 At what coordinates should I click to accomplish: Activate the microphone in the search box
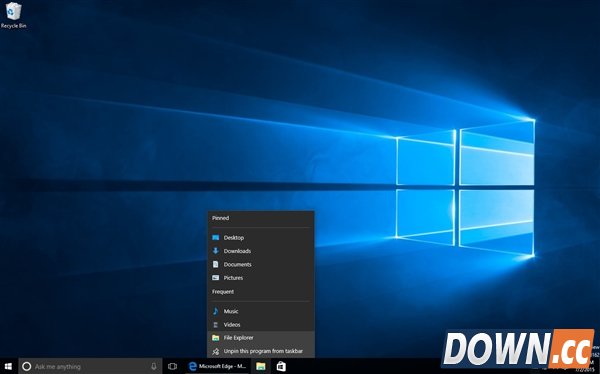[154, 366]
